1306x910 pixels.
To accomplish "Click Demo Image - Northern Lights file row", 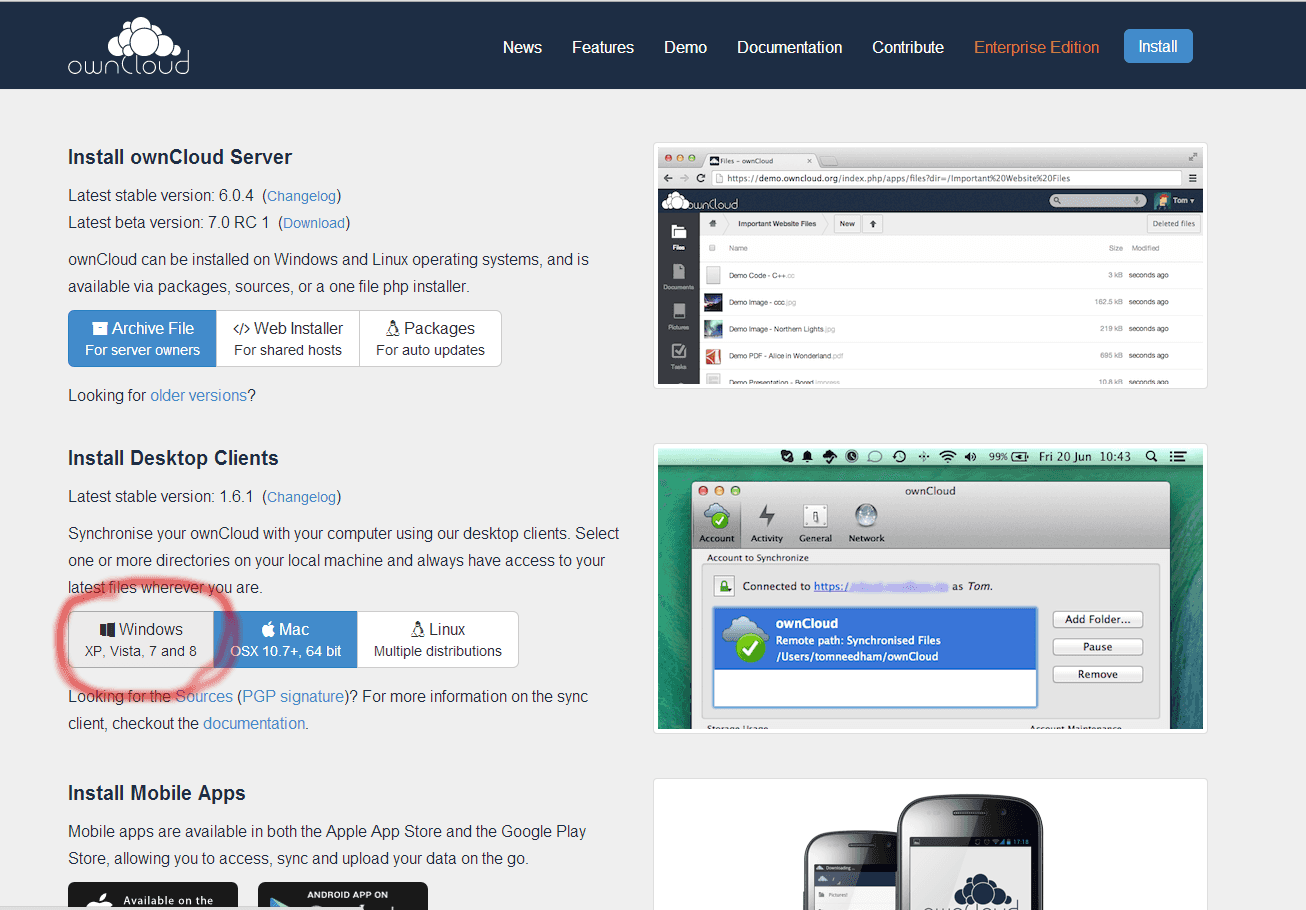I will point(953,328).
